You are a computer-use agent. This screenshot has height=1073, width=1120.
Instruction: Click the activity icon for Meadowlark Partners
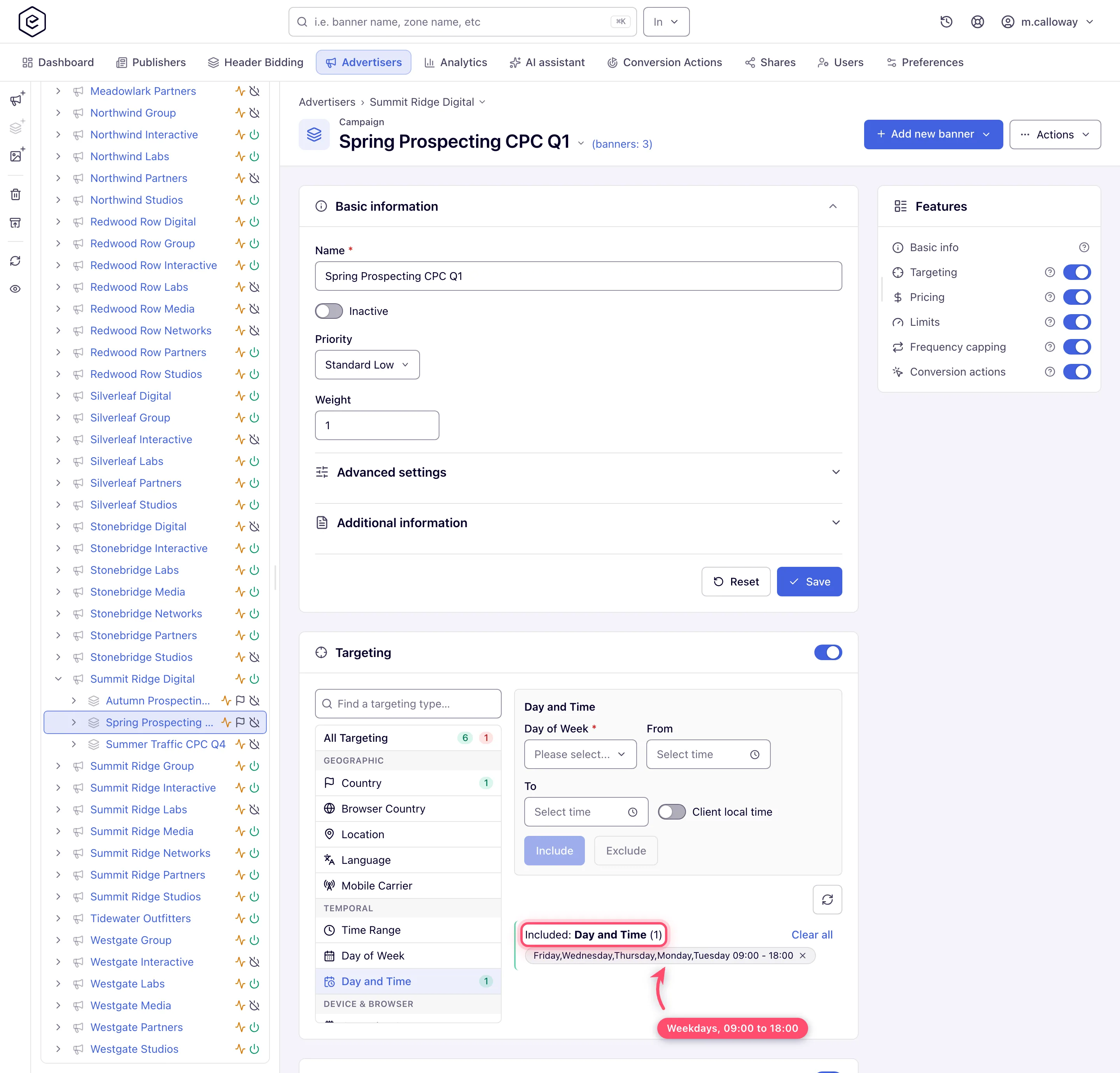pyautogui.click(x=240, y=91)
